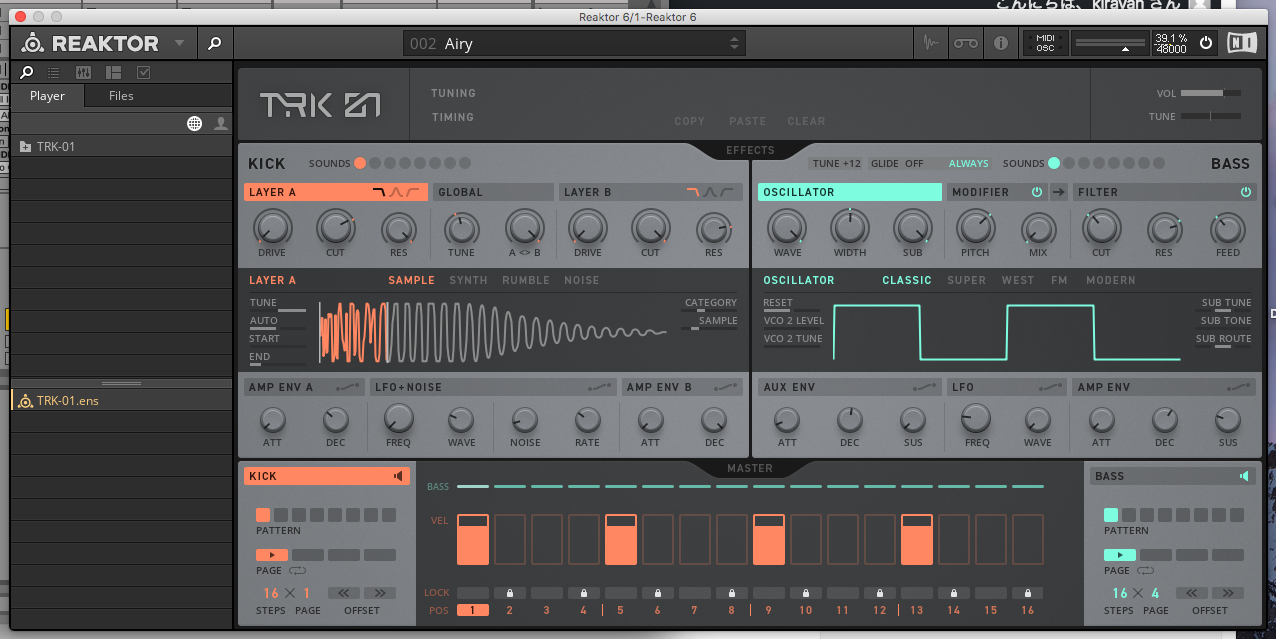Click the AMP ENV A envelope shape icon
This screenshot has width=1276, height=639.
[x=349, y=387]
